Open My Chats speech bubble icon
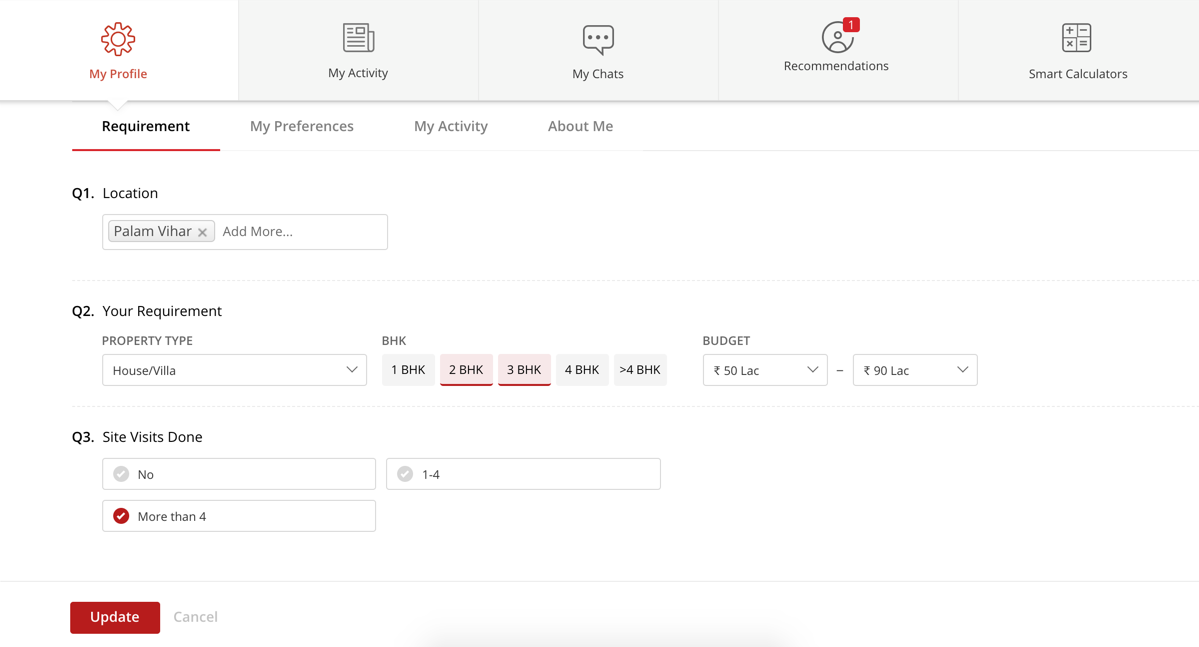1199x647 pixels. click(x=598, y=39)
